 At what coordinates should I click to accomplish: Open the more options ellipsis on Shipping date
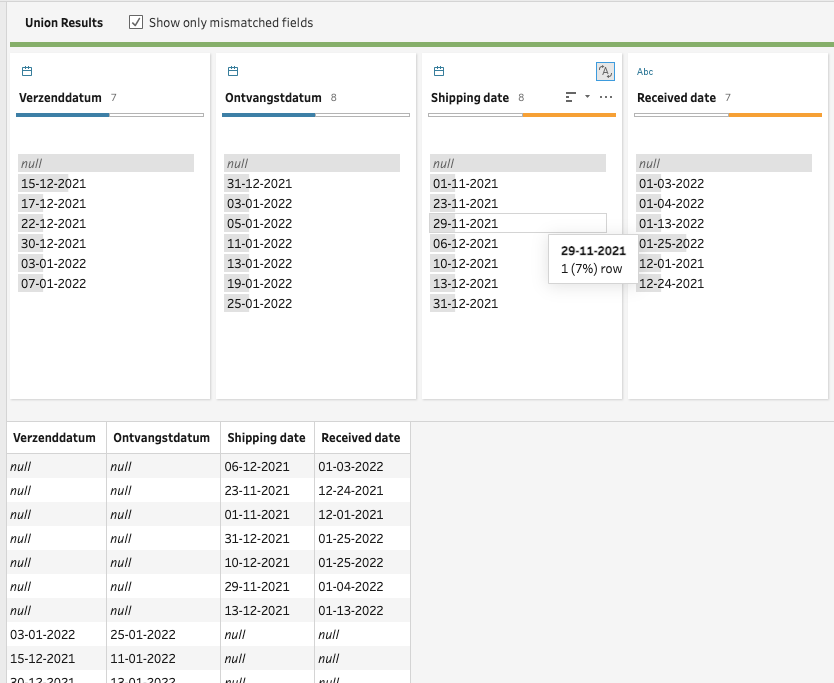click(606, 98)
